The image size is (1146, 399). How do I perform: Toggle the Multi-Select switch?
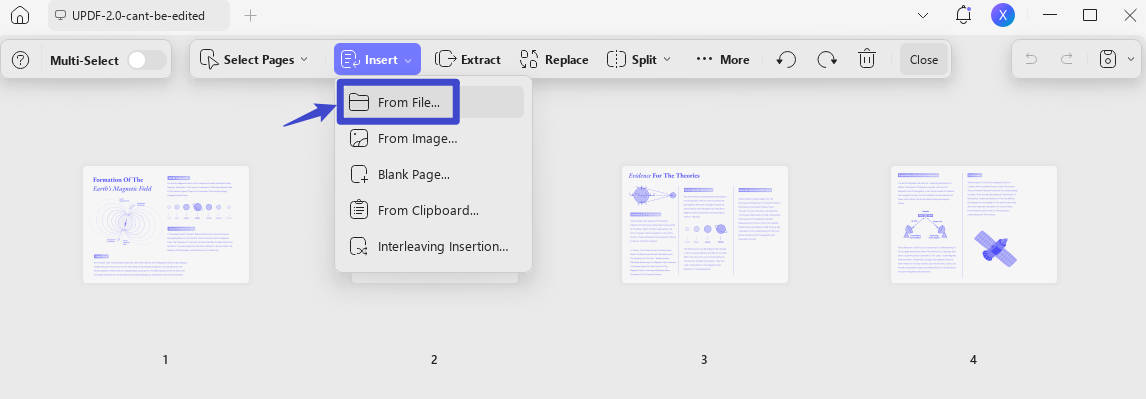(146, 60)
